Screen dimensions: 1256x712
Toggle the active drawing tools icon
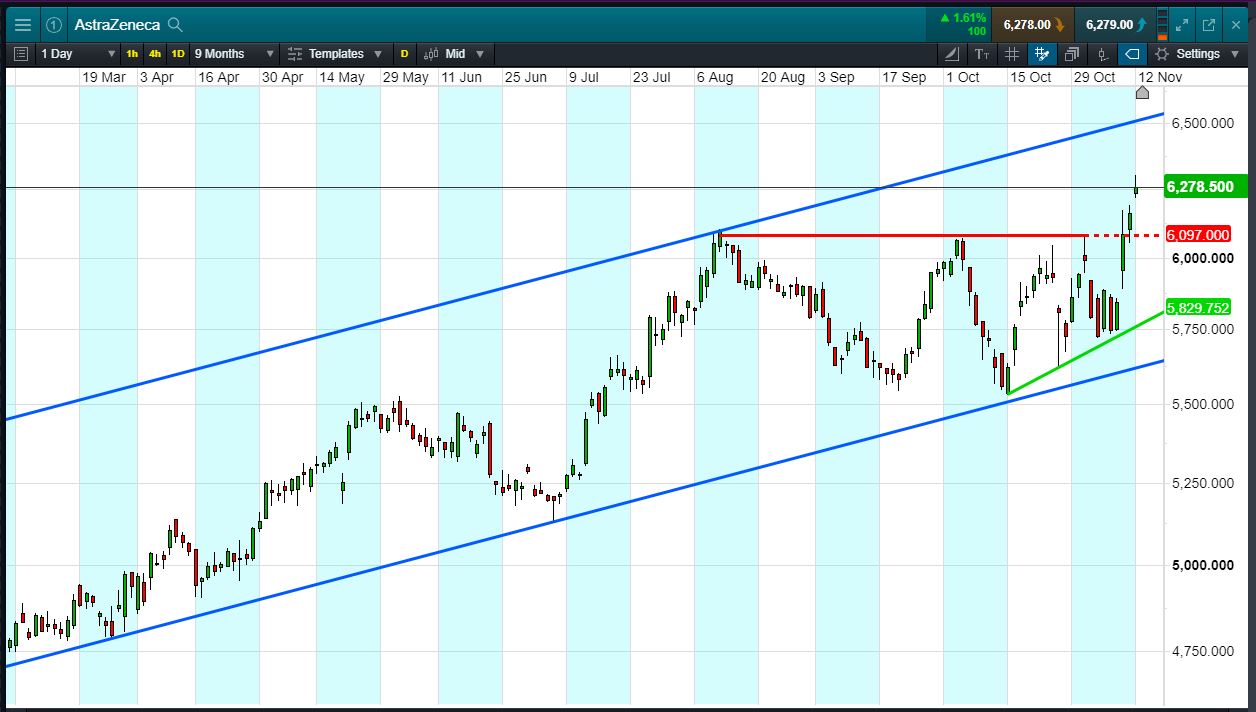click(1042, 54)
